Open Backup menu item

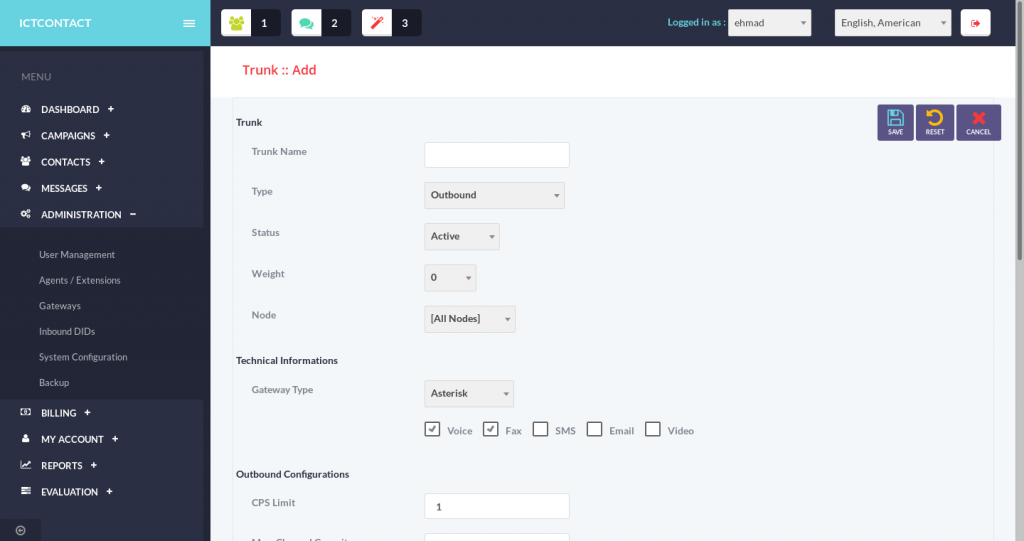coord(54,382)
